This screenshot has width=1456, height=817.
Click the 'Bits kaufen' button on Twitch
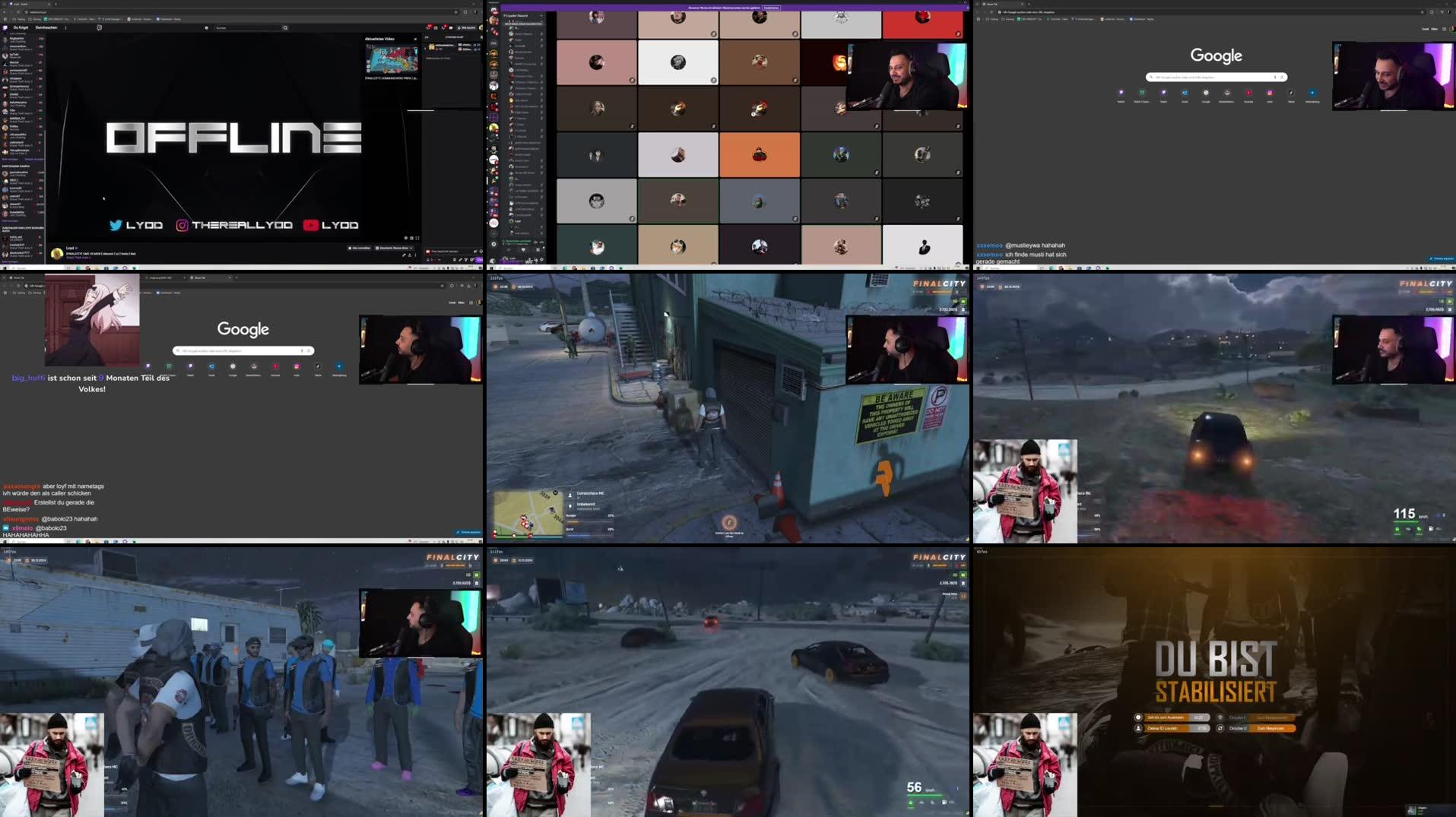pos(467,28)
